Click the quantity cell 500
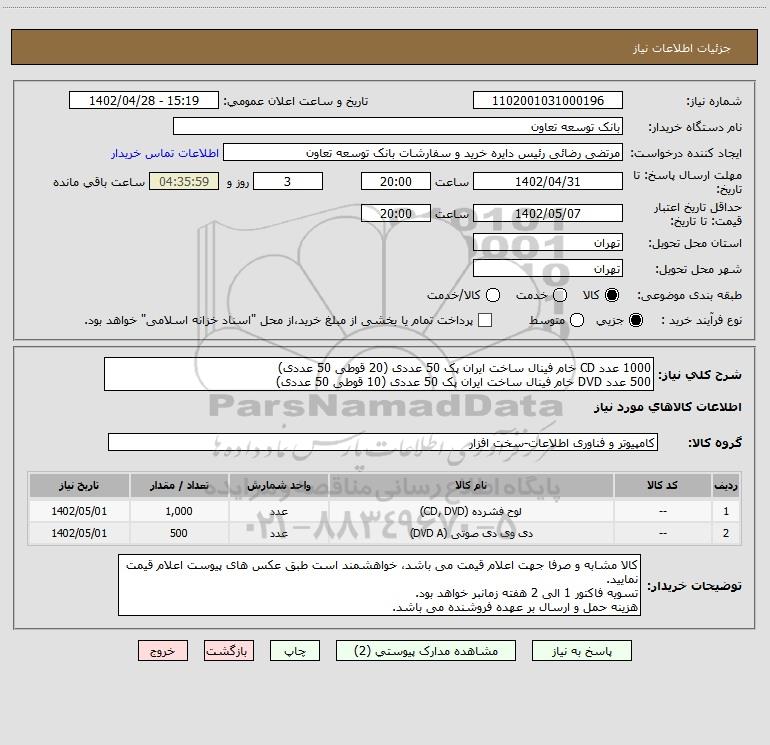 point(179,533)
